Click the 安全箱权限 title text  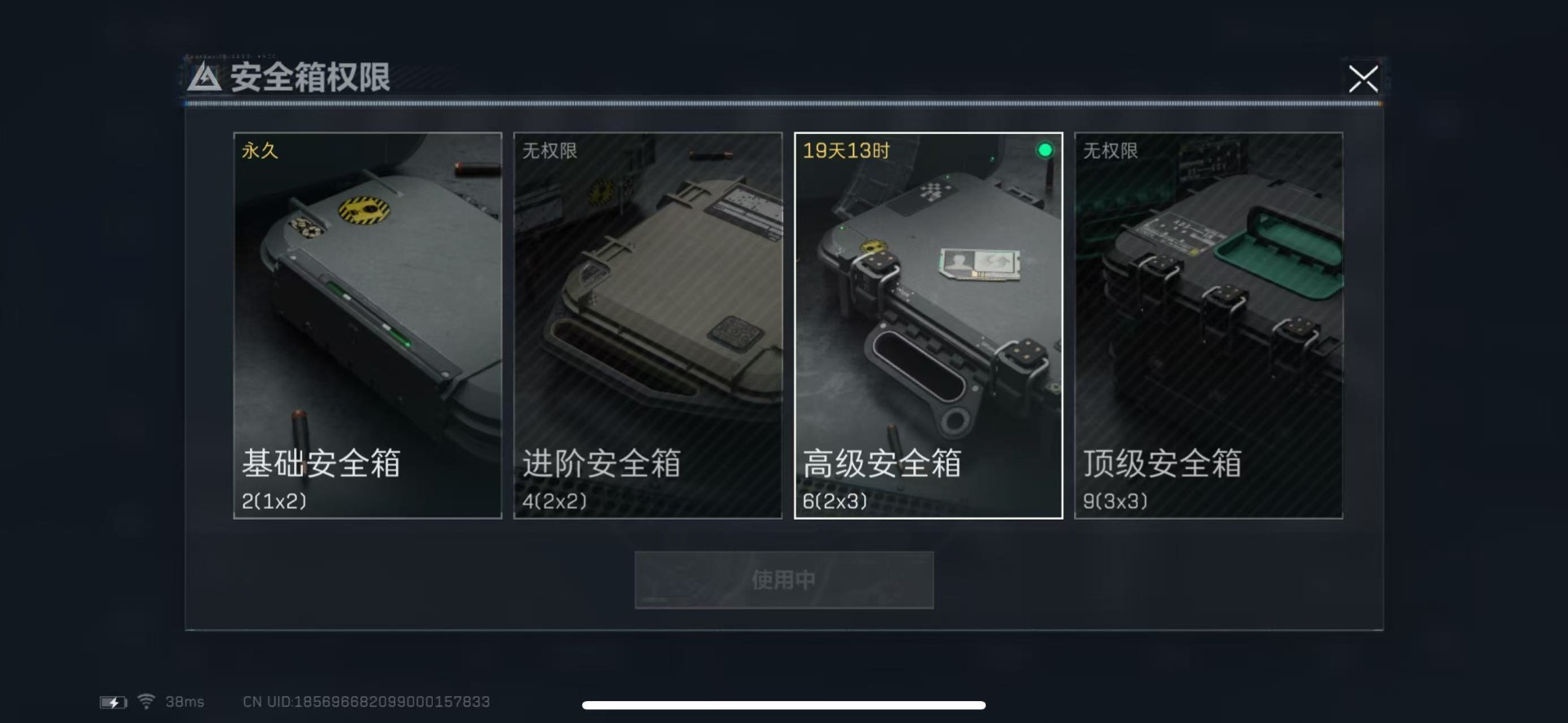pos(310,78)
